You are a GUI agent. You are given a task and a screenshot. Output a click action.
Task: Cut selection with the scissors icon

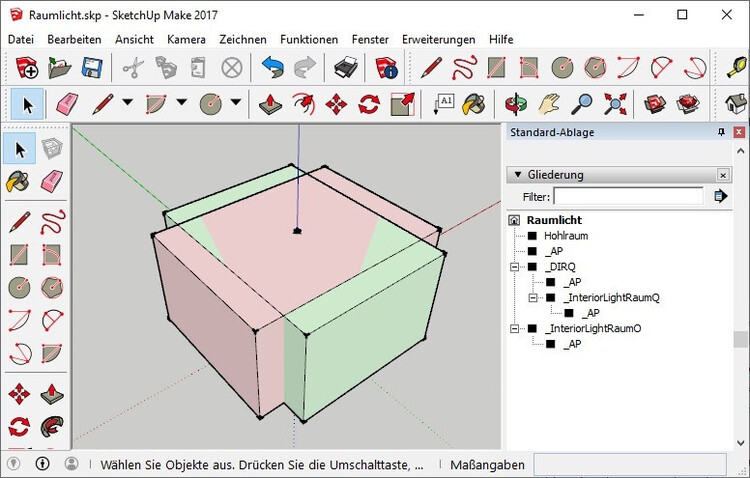tap(133, 67)
